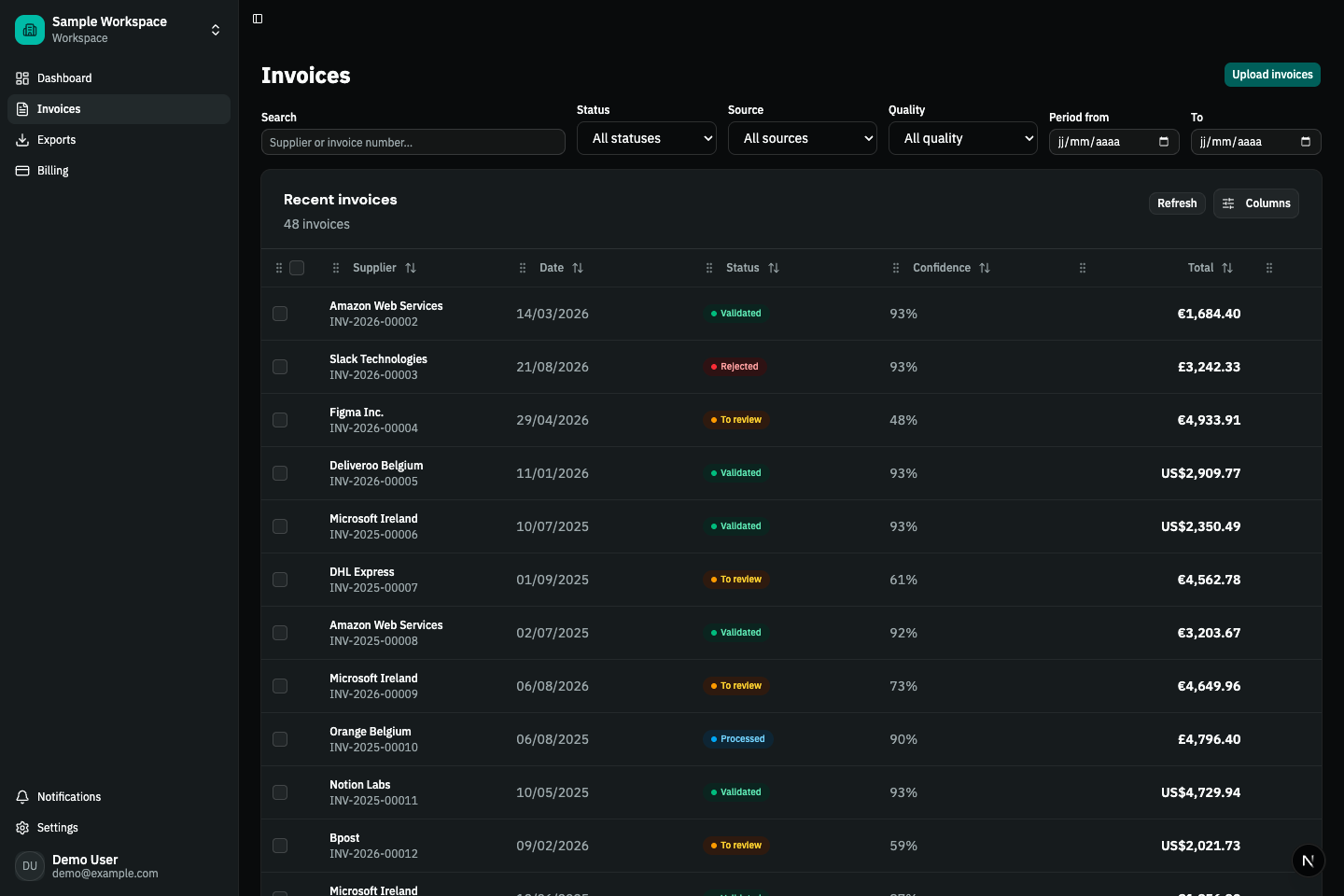Viewport: 1344px width, 896px height.
Task: Click the Sample Workspace logo icon
Action: tap(30, 30)
